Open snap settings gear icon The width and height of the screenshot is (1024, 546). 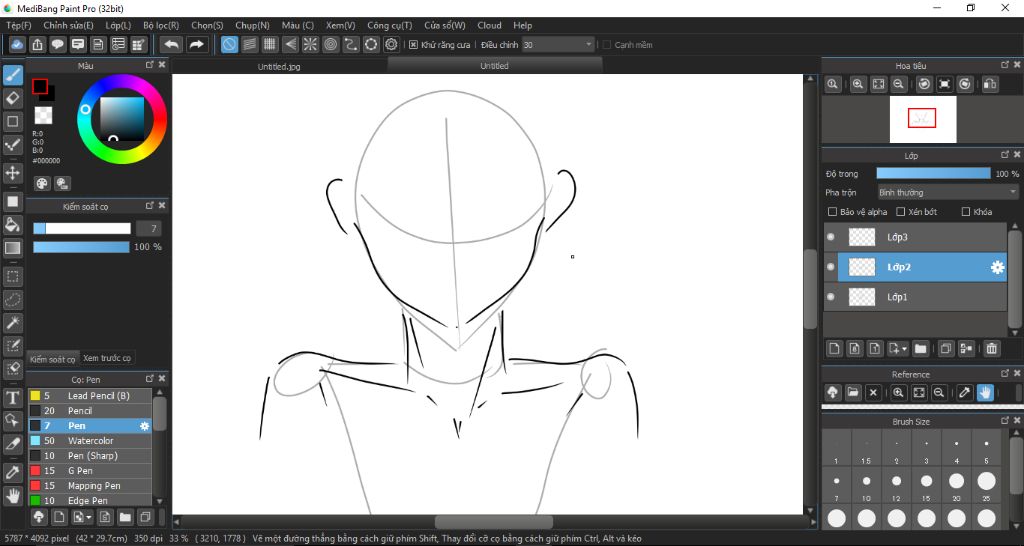pyautogui.click(x=391, y=44)
